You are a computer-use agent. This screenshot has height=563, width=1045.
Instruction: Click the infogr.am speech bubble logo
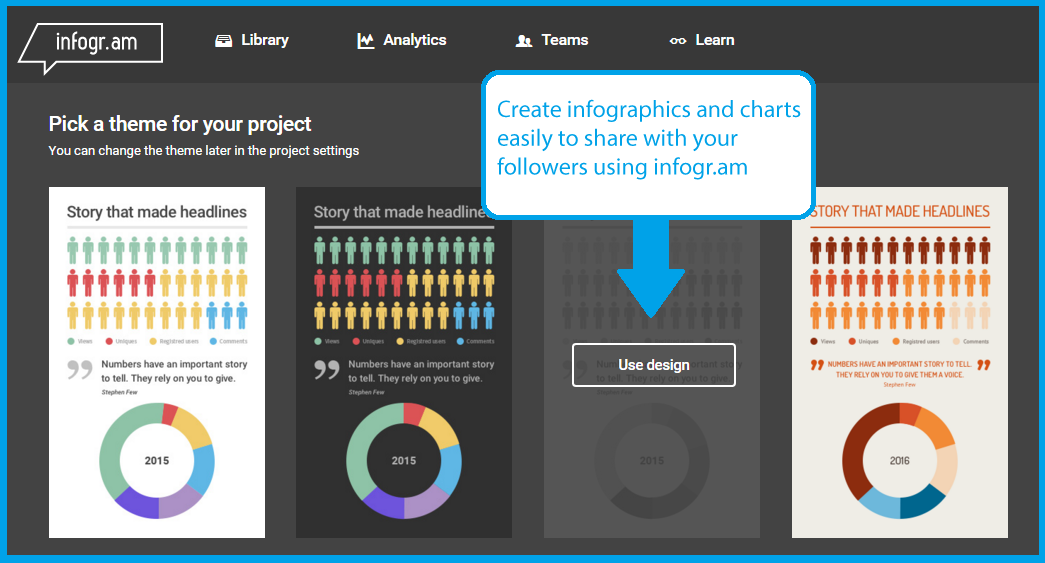coord(90,45)
